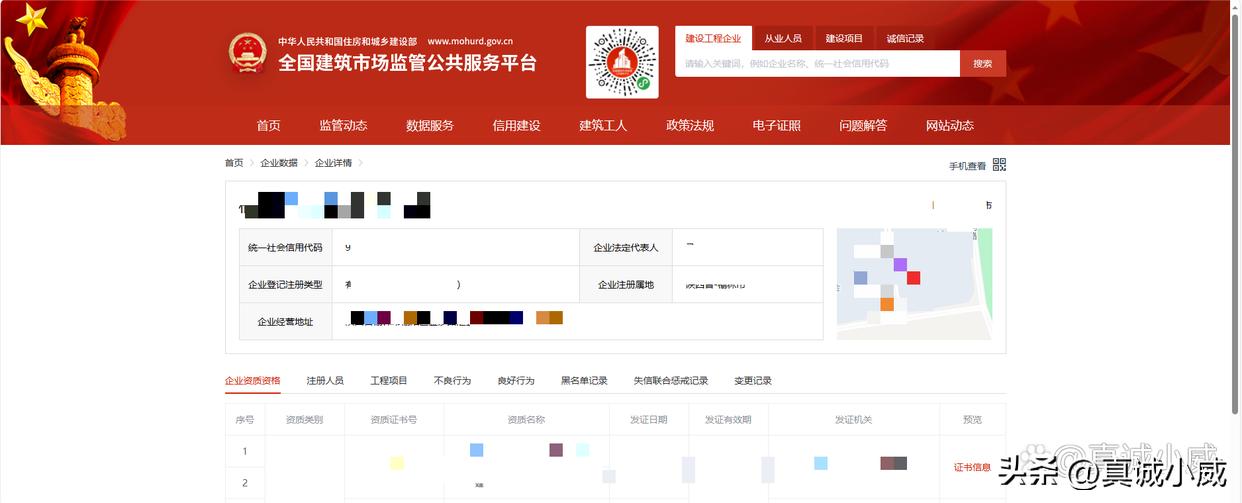
Task: Open 数据服务 navigation menu
Action: point(430,125)
